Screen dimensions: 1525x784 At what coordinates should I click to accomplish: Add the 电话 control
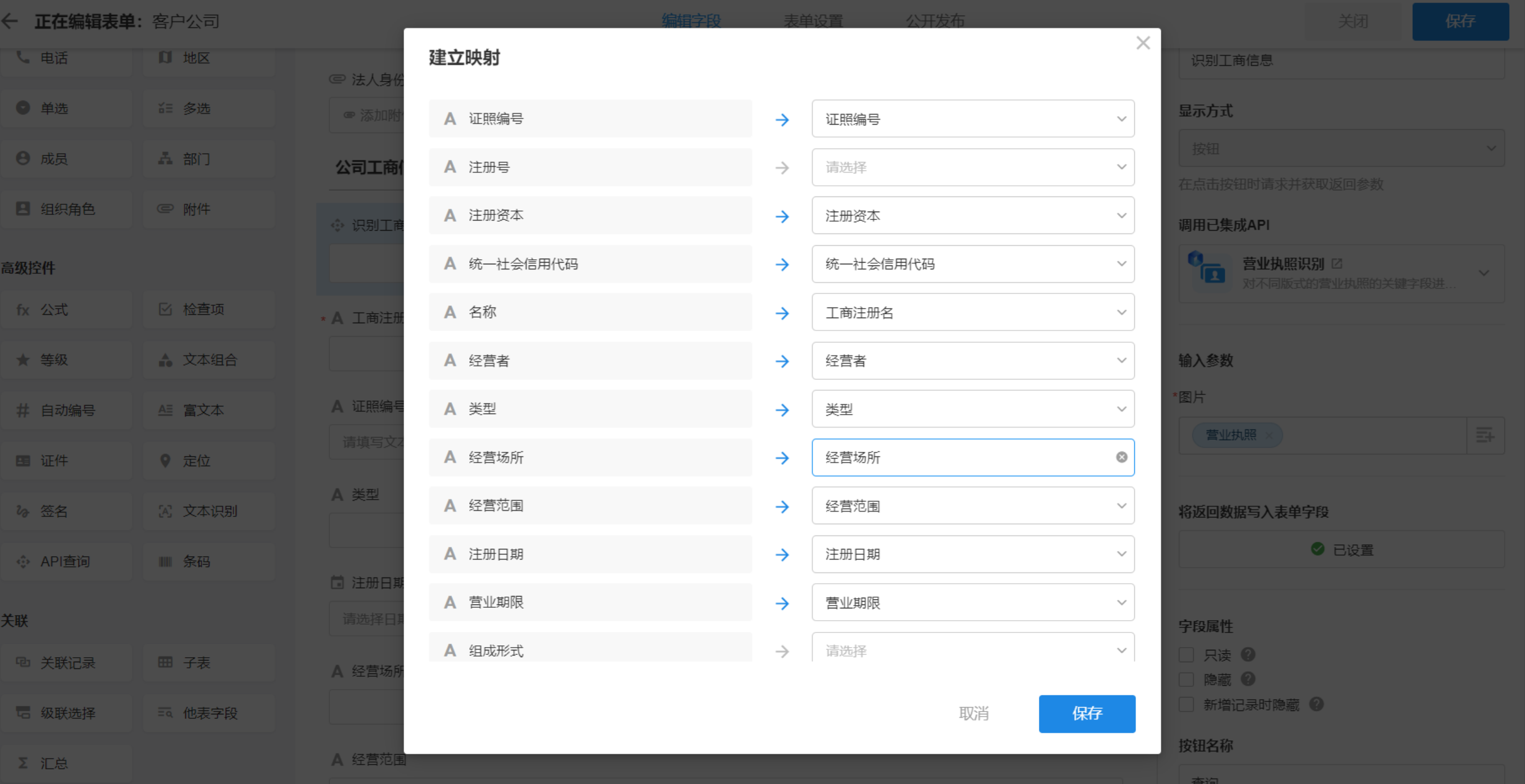click(x=66, y=58)
